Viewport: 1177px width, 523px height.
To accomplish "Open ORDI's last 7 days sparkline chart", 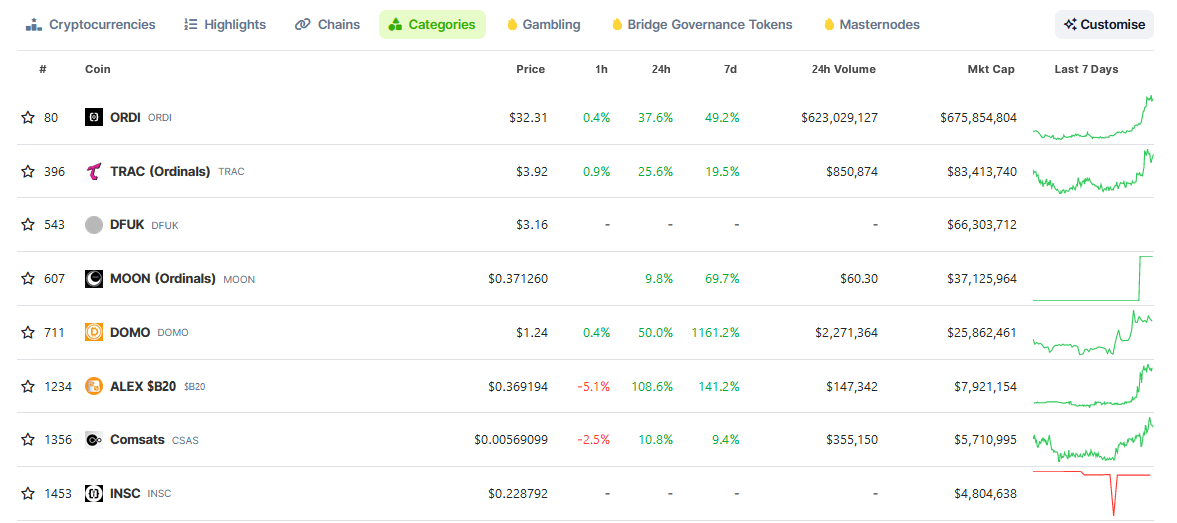I will (1092, 118).
